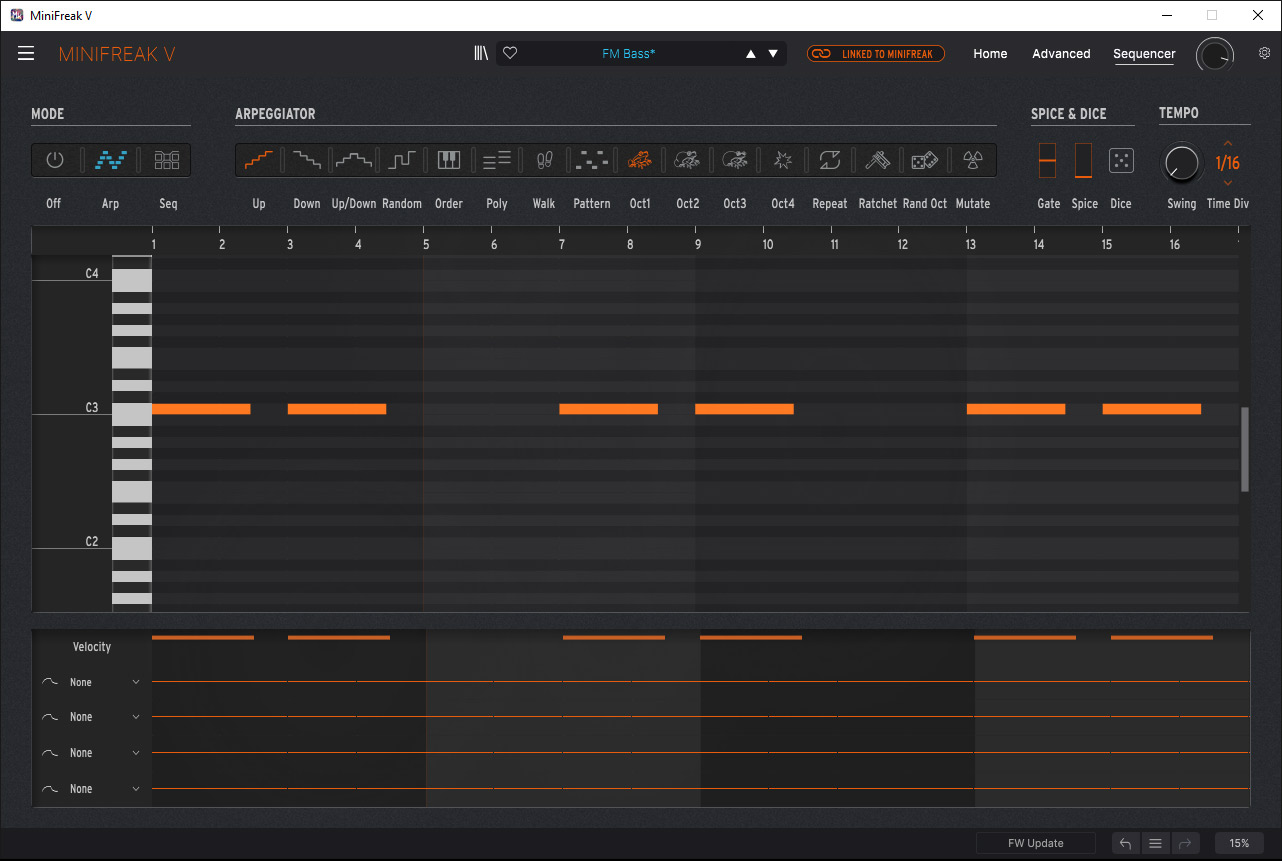
Task: Open the FM Bass preset name list
Action: click(628, 54)
